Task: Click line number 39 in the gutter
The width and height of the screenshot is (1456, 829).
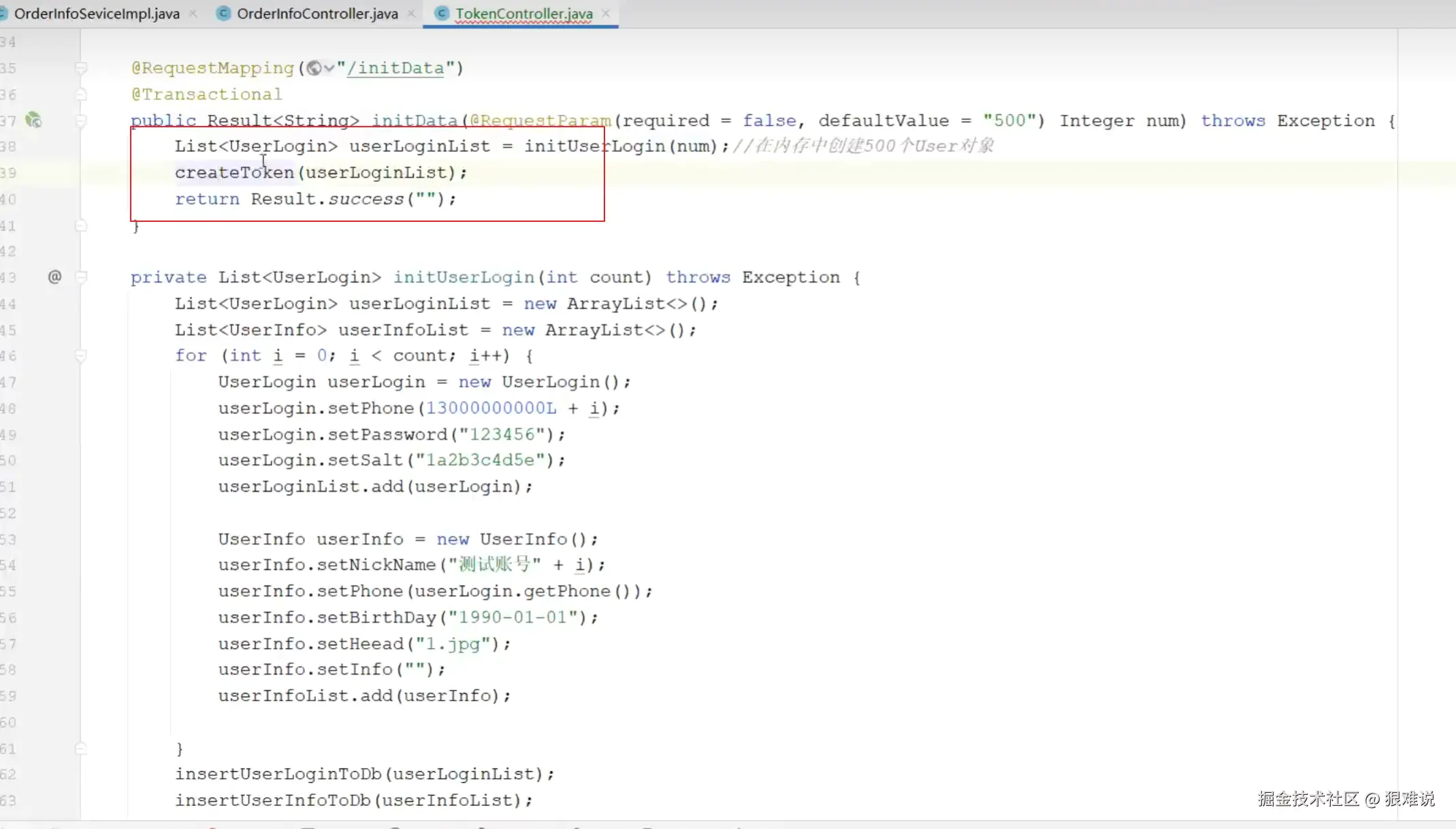Action: click(x=9, y=173)
